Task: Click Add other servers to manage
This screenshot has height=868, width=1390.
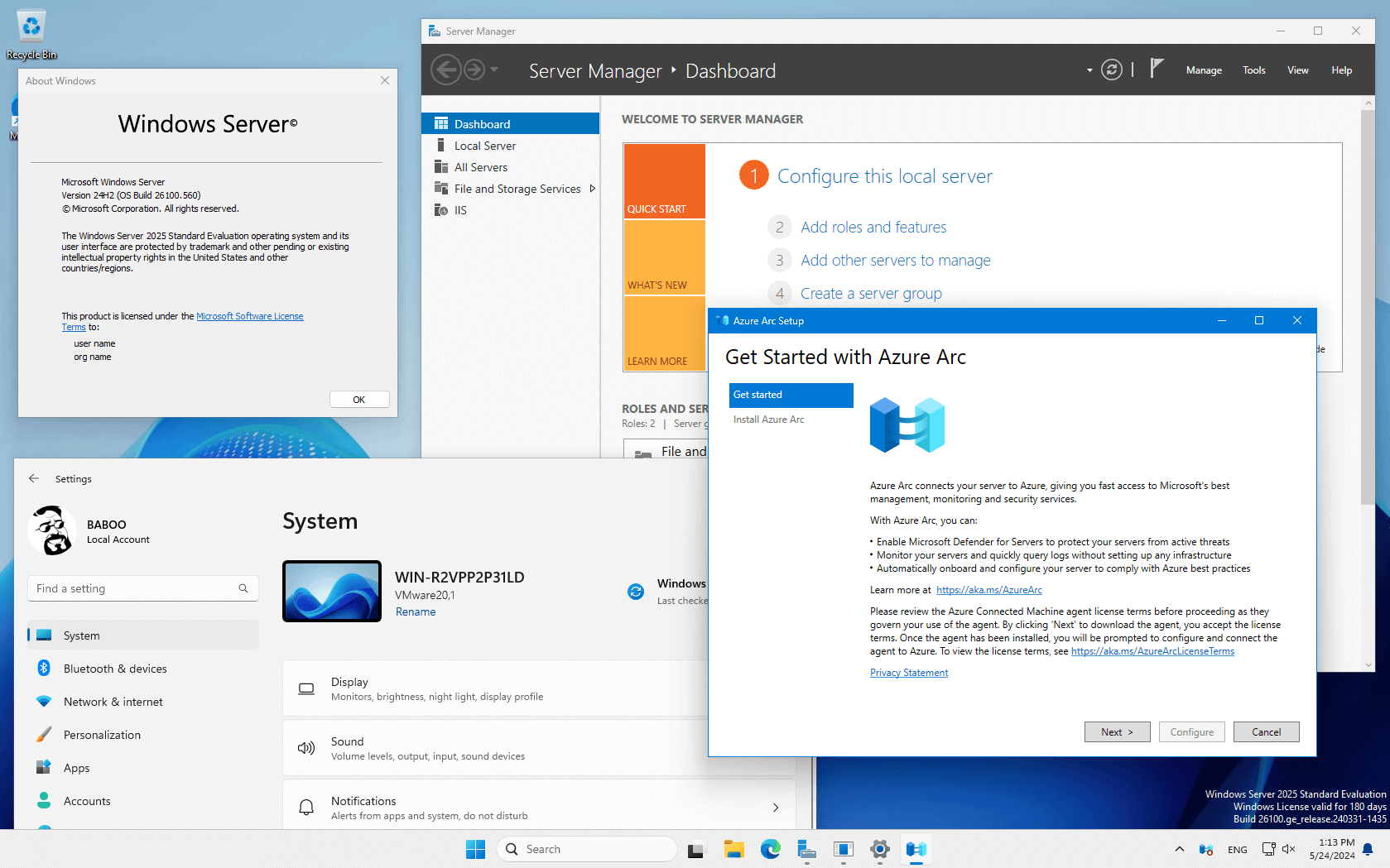Action: (x=895, y=260)
